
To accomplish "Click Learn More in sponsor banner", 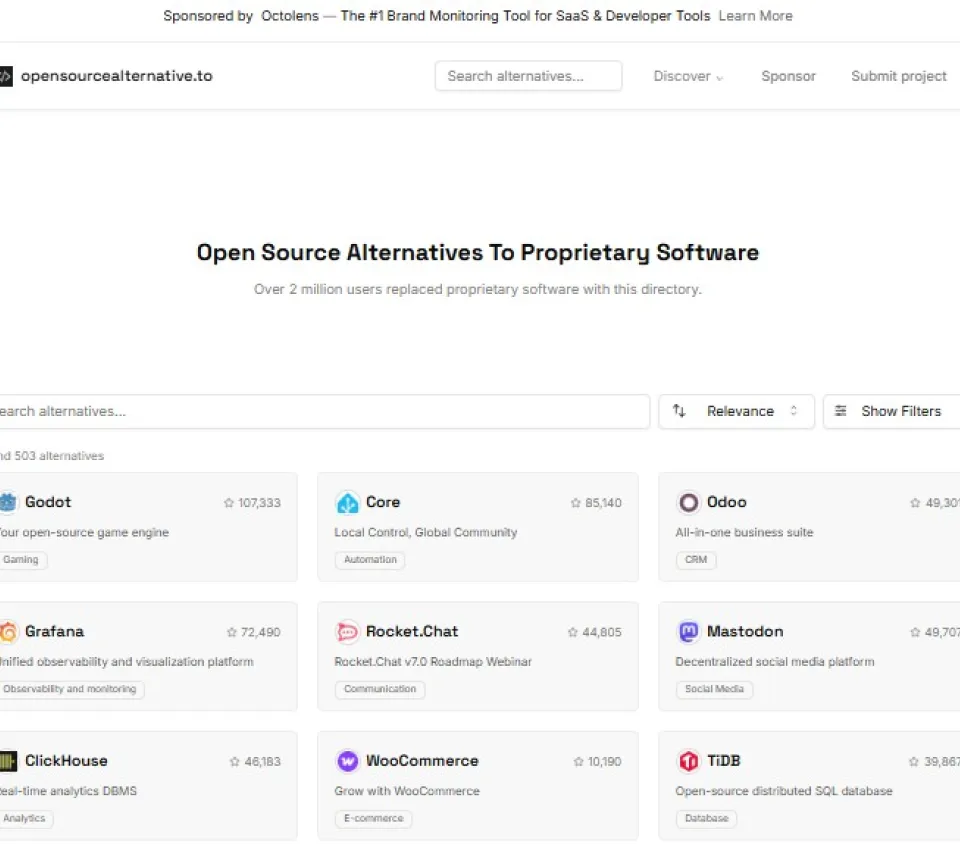I will point(756,16).
